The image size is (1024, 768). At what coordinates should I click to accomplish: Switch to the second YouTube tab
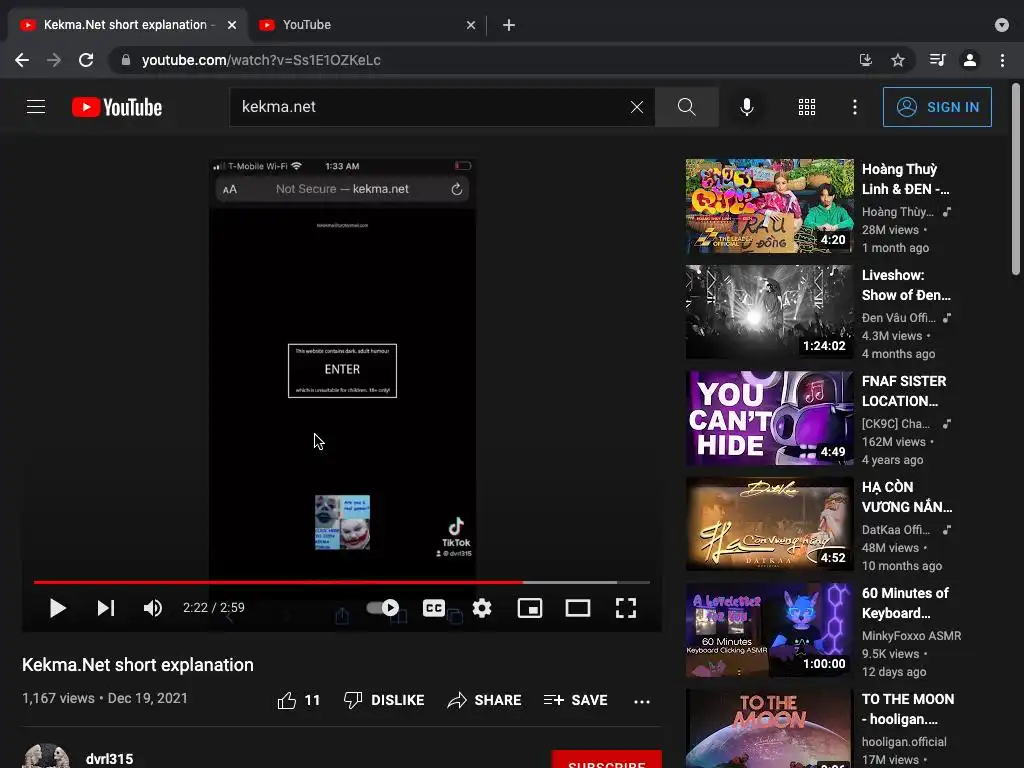pos(366,25)
